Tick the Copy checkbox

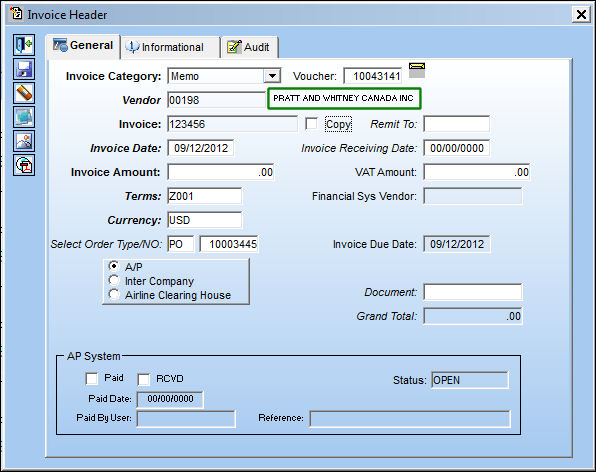click(x=311, y=124)
